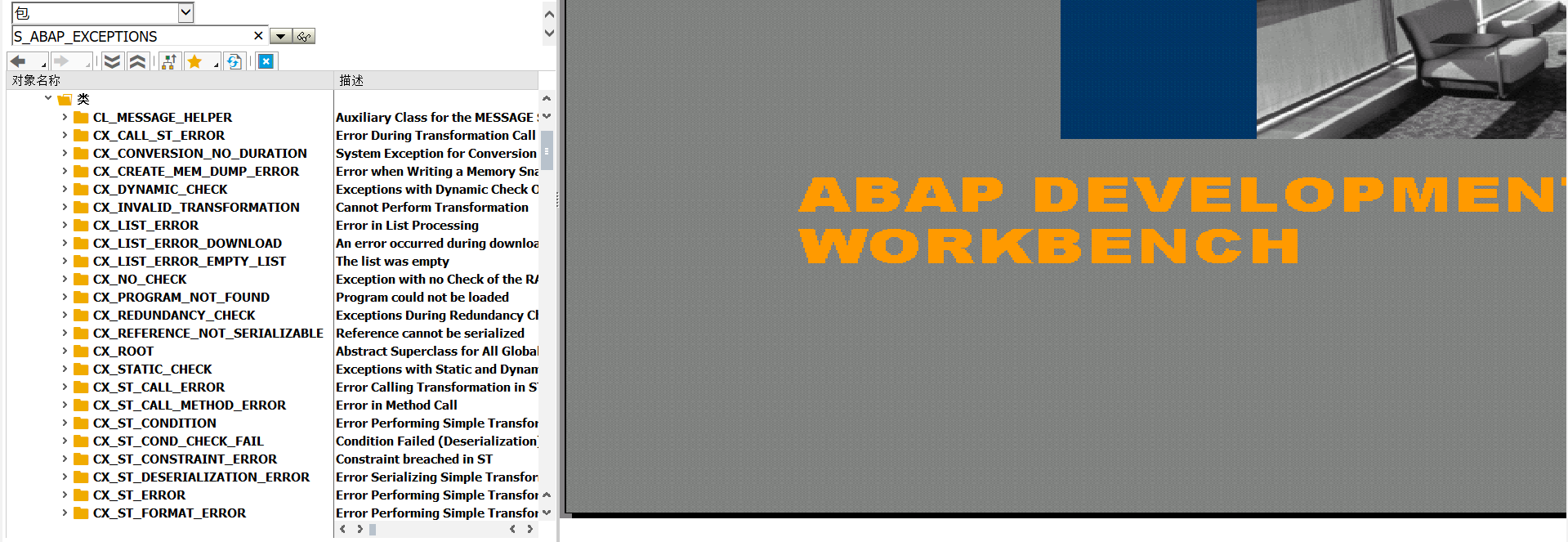Click description 'Reference cannot be serialized'
Viewport: 1568px width, 542px height.
(x=430, y=333)
